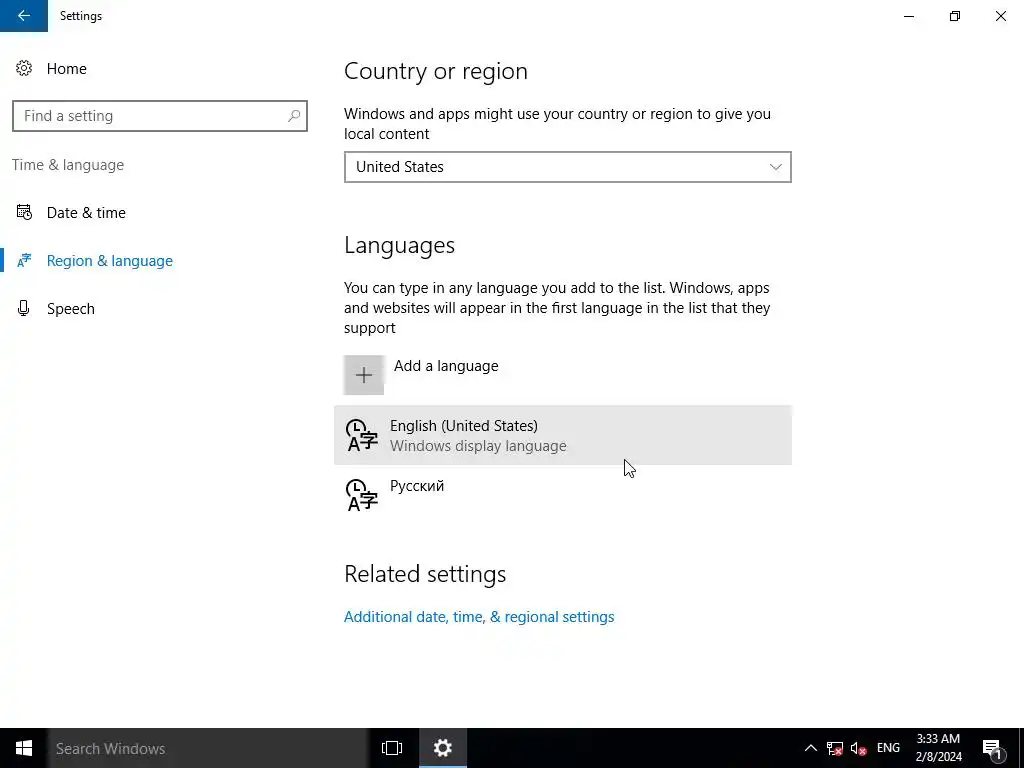Click the Languages heading
This screenshot has width=1024, height=768.
click(x=399, y=246)
